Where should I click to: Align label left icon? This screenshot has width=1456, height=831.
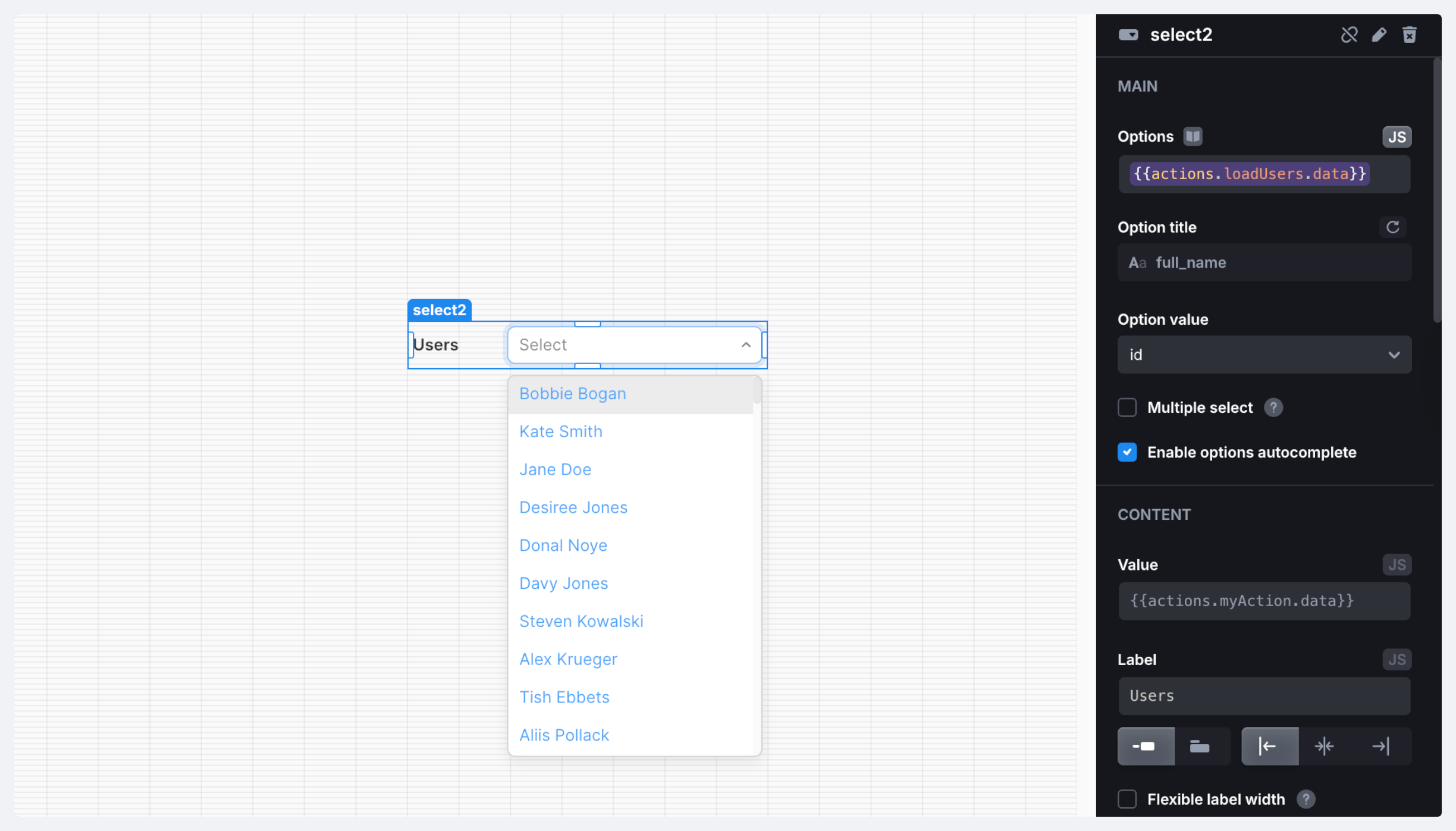[1269, 746]
